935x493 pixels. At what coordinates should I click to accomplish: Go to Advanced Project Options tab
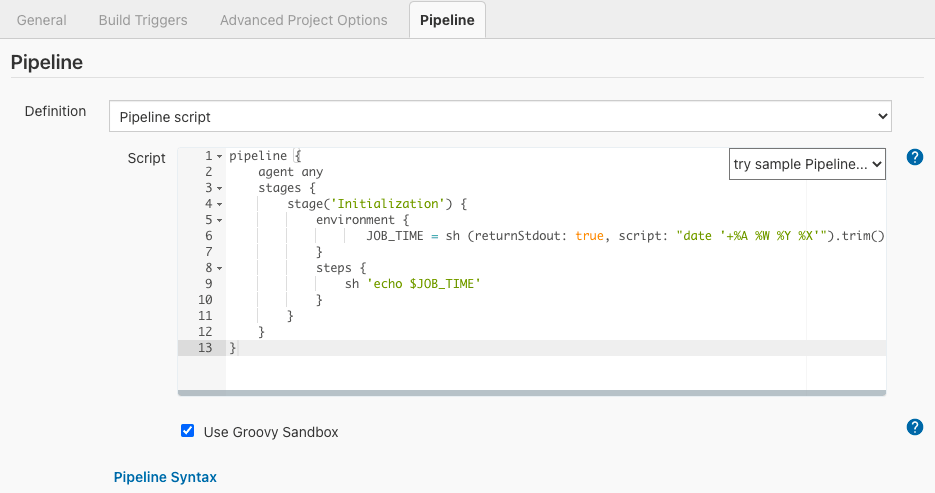click(x=303, y=20)
